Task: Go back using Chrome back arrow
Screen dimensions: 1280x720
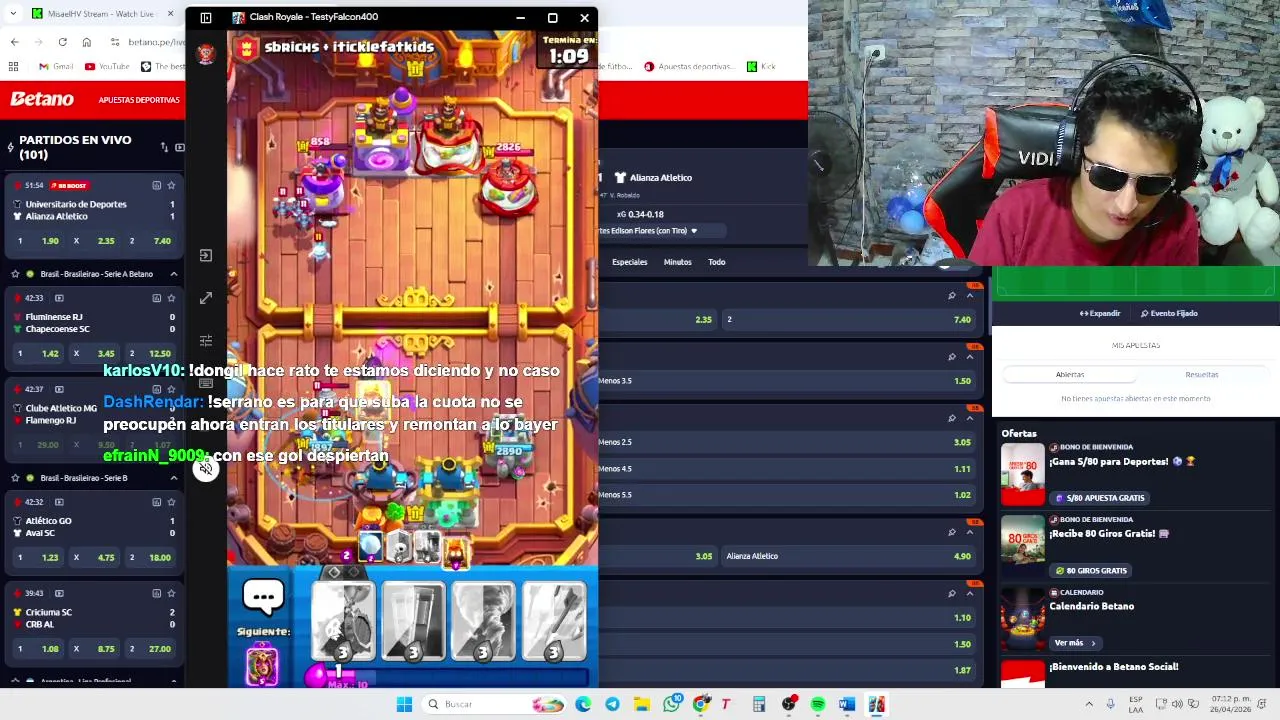Action: pos(14,42)
